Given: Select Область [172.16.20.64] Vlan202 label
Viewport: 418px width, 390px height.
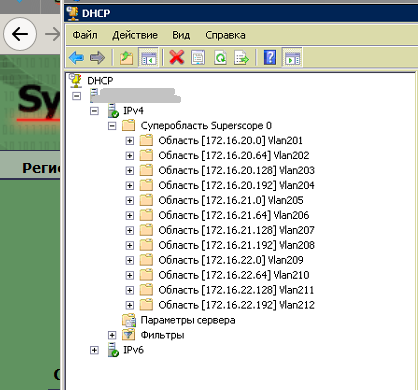Looking at the screenshot, I should coord(234,155).
